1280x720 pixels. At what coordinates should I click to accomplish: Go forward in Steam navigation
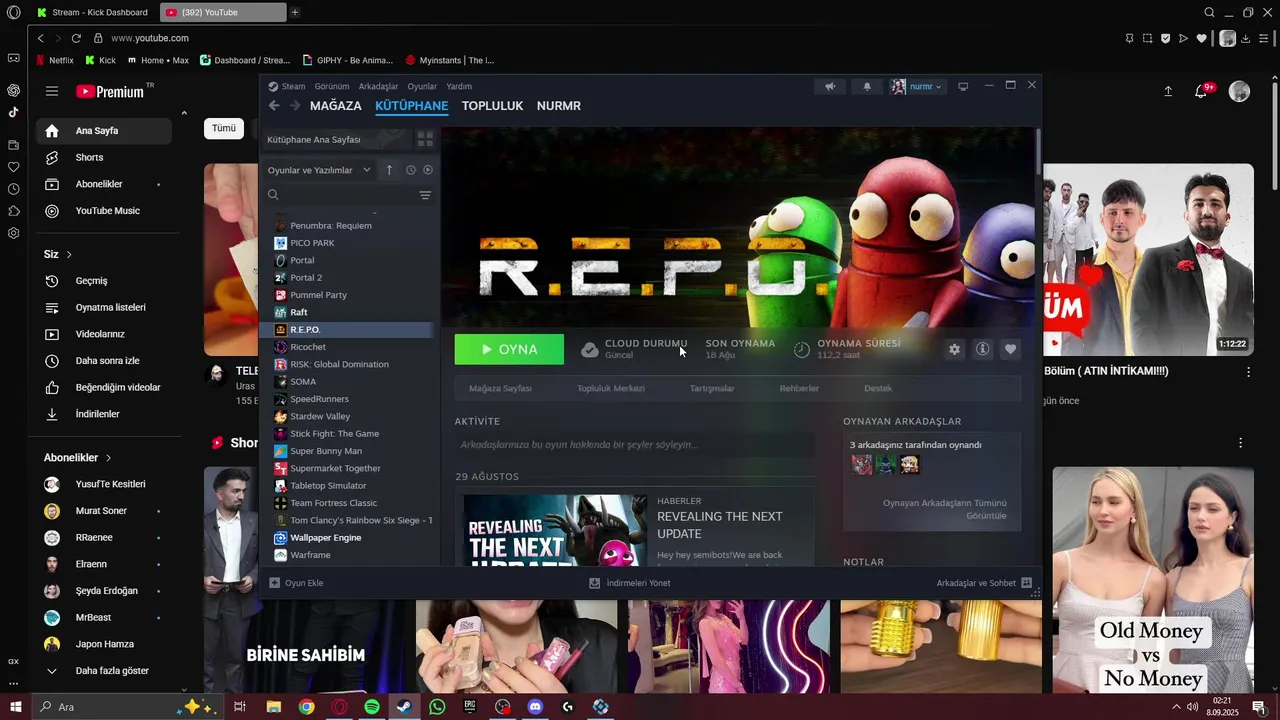[x=295, y=106]
